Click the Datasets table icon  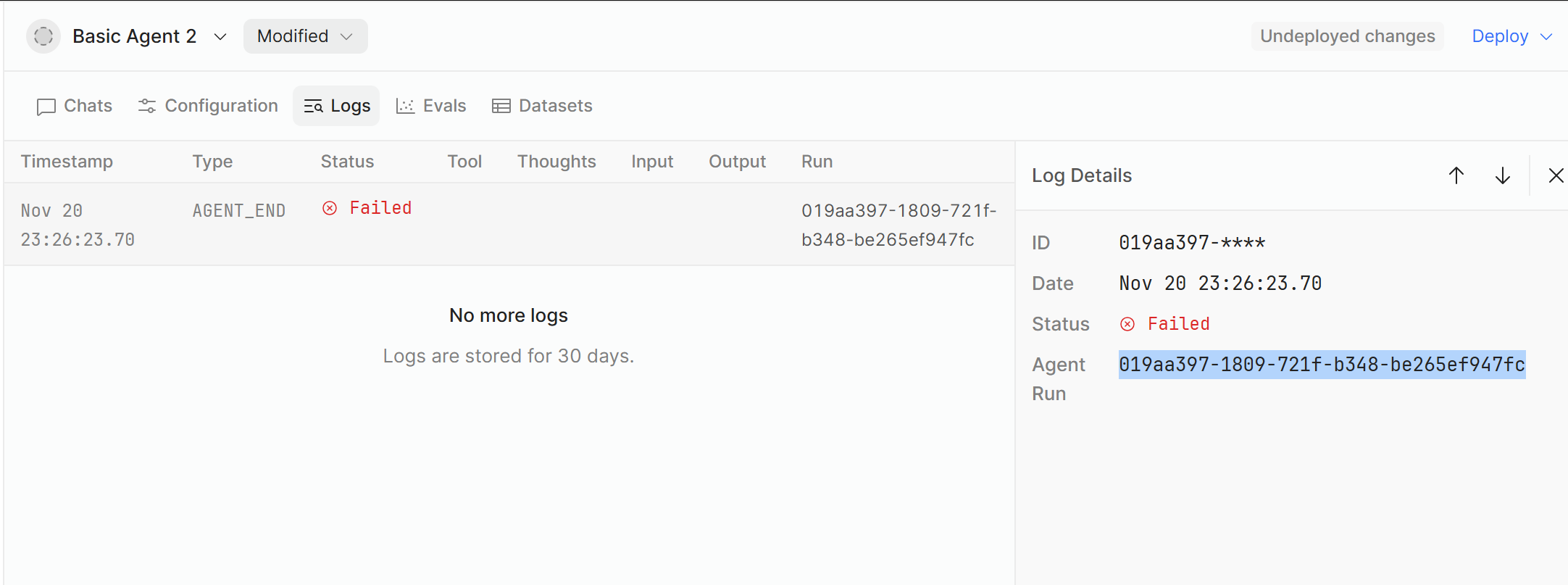[x=501, y=106]
